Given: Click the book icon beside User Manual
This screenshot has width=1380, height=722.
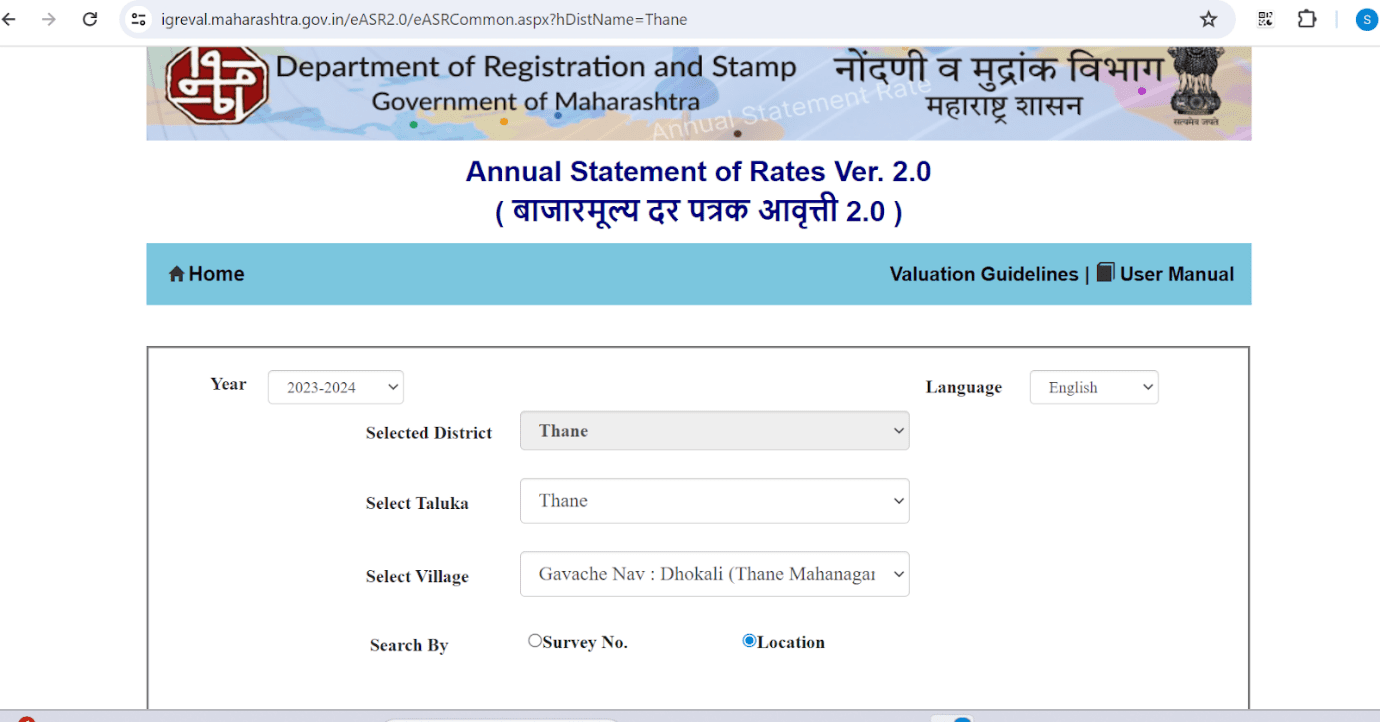Looking at the screenshot, I should 1104,272.
